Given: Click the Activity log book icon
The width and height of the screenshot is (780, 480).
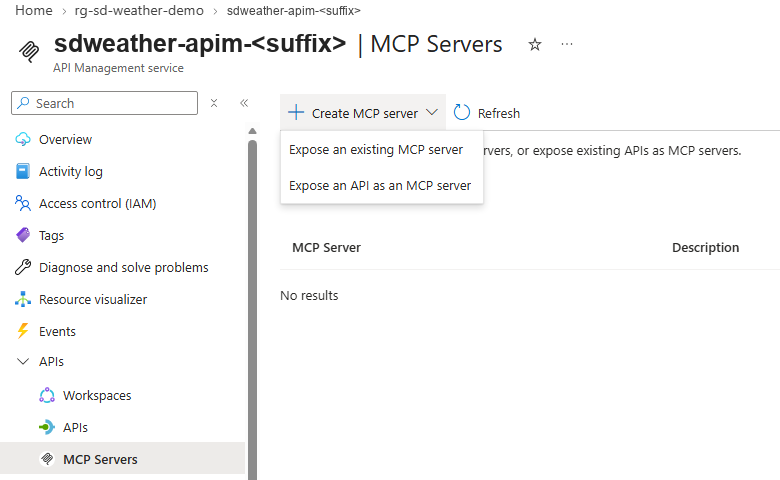Looking at the screenshot, I should [23, 171].
